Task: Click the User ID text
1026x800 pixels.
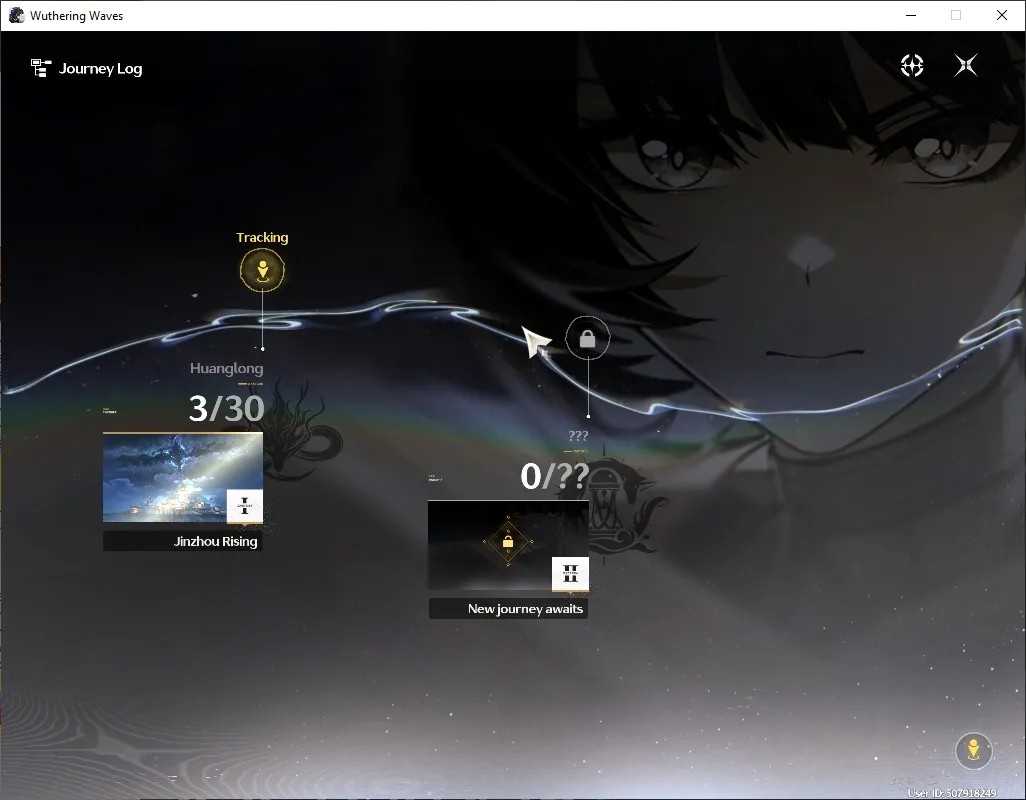Action: [x=951, y=793]
